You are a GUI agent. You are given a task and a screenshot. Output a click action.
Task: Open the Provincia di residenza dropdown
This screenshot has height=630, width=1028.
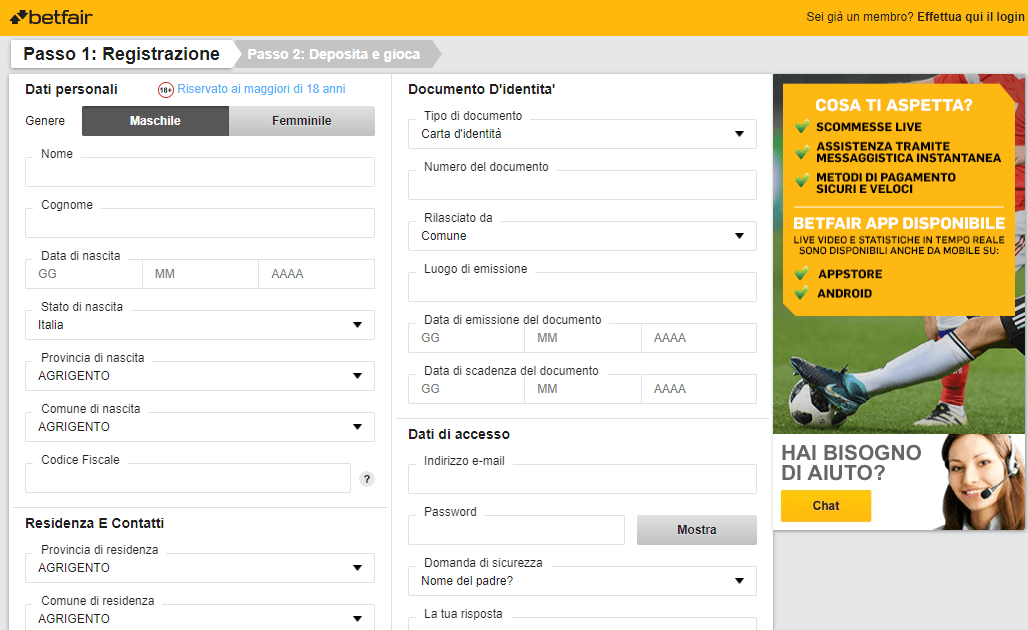click(x=200, y=568)
